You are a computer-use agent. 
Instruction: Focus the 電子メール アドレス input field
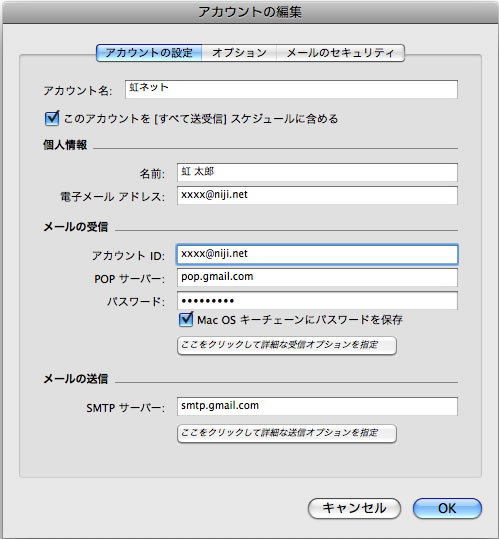click(317, 195)
